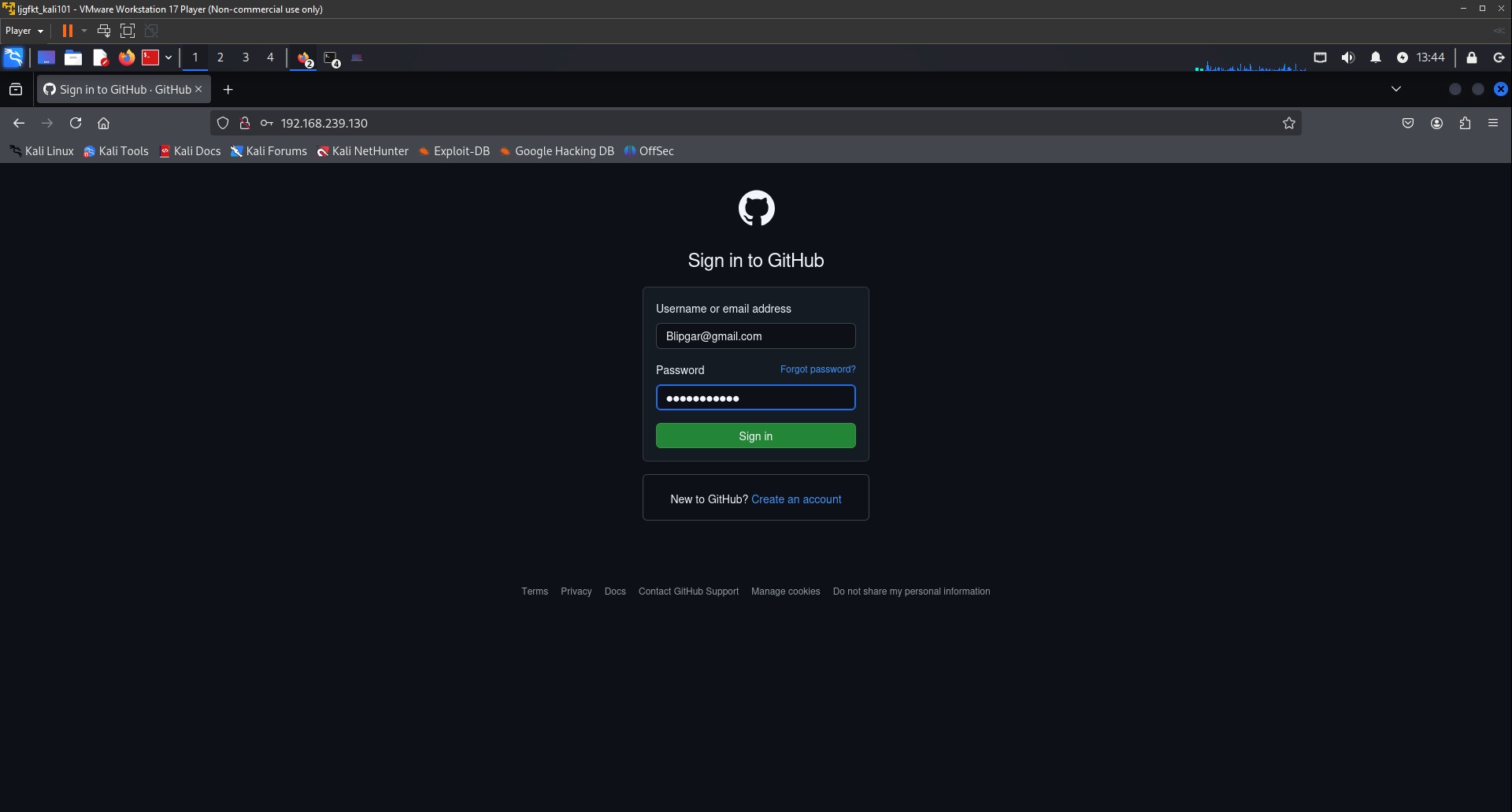Launch the text editor panel icon

100,57
